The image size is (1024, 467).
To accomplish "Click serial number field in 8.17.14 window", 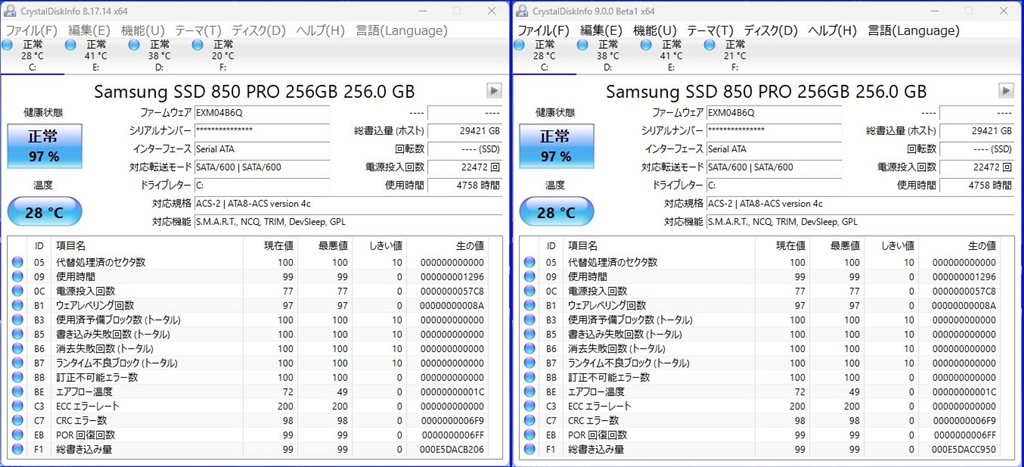I will point(262,131).
